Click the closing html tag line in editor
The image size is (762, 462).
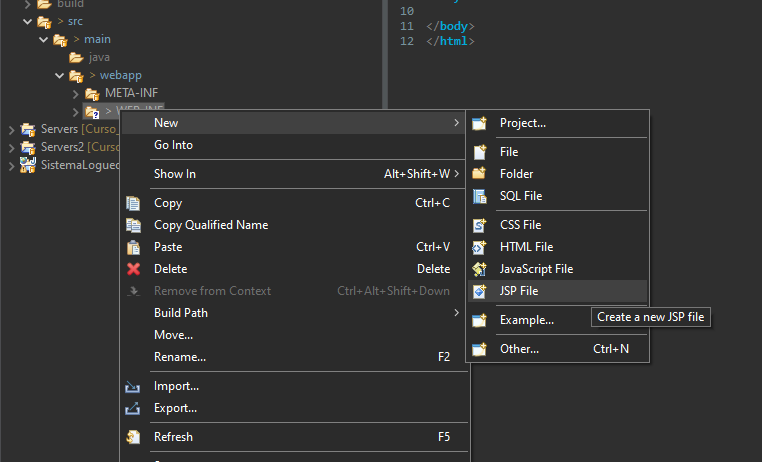450,41
